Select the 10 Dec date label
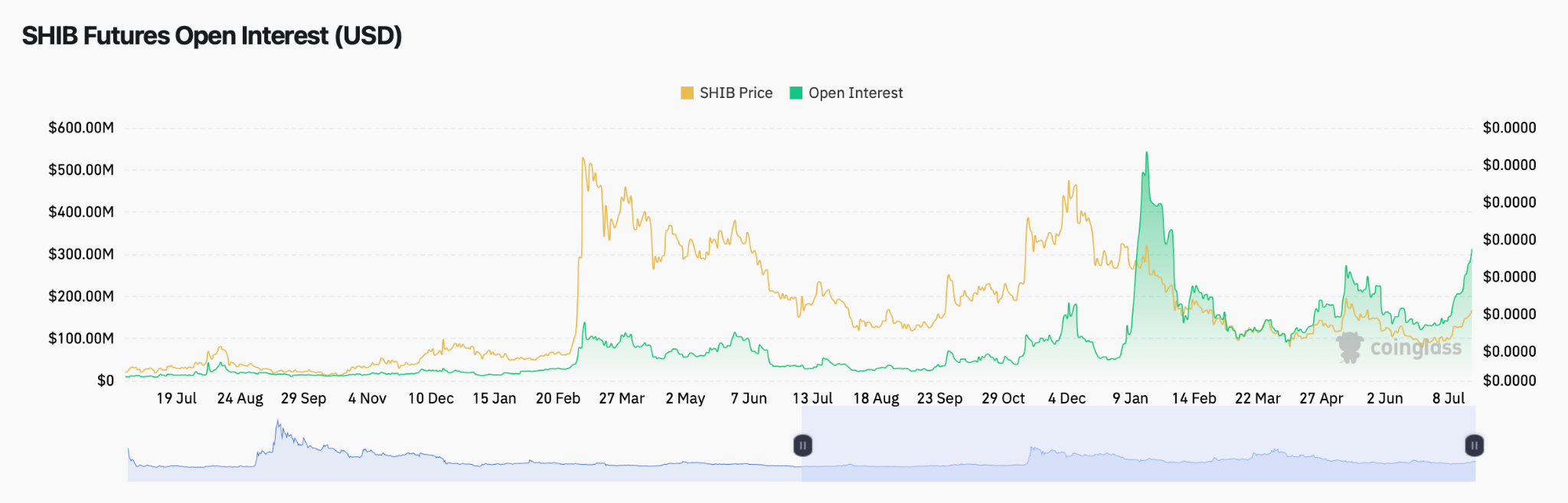 [x=431, y=398]
